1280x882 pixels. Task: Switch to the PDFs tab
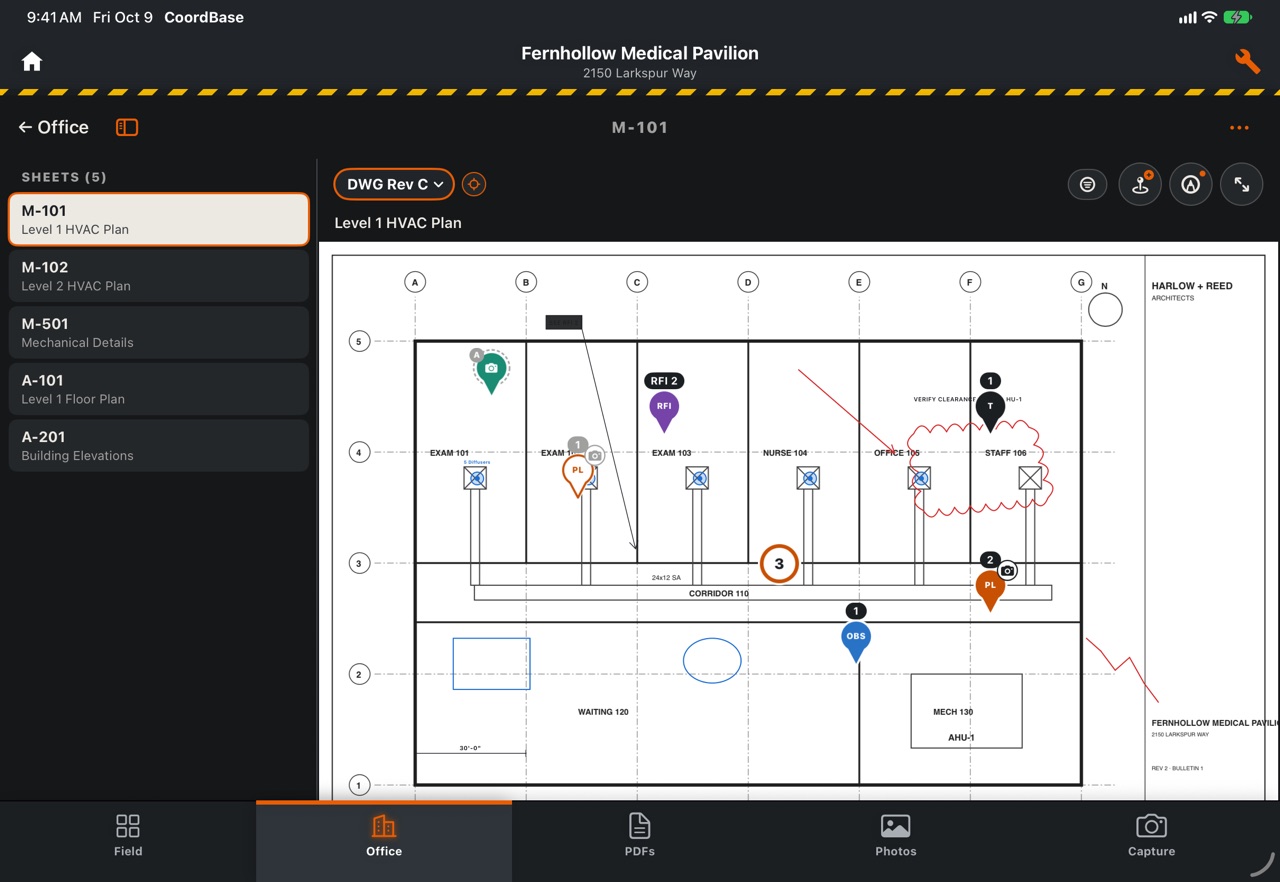[x=640, y=836]
